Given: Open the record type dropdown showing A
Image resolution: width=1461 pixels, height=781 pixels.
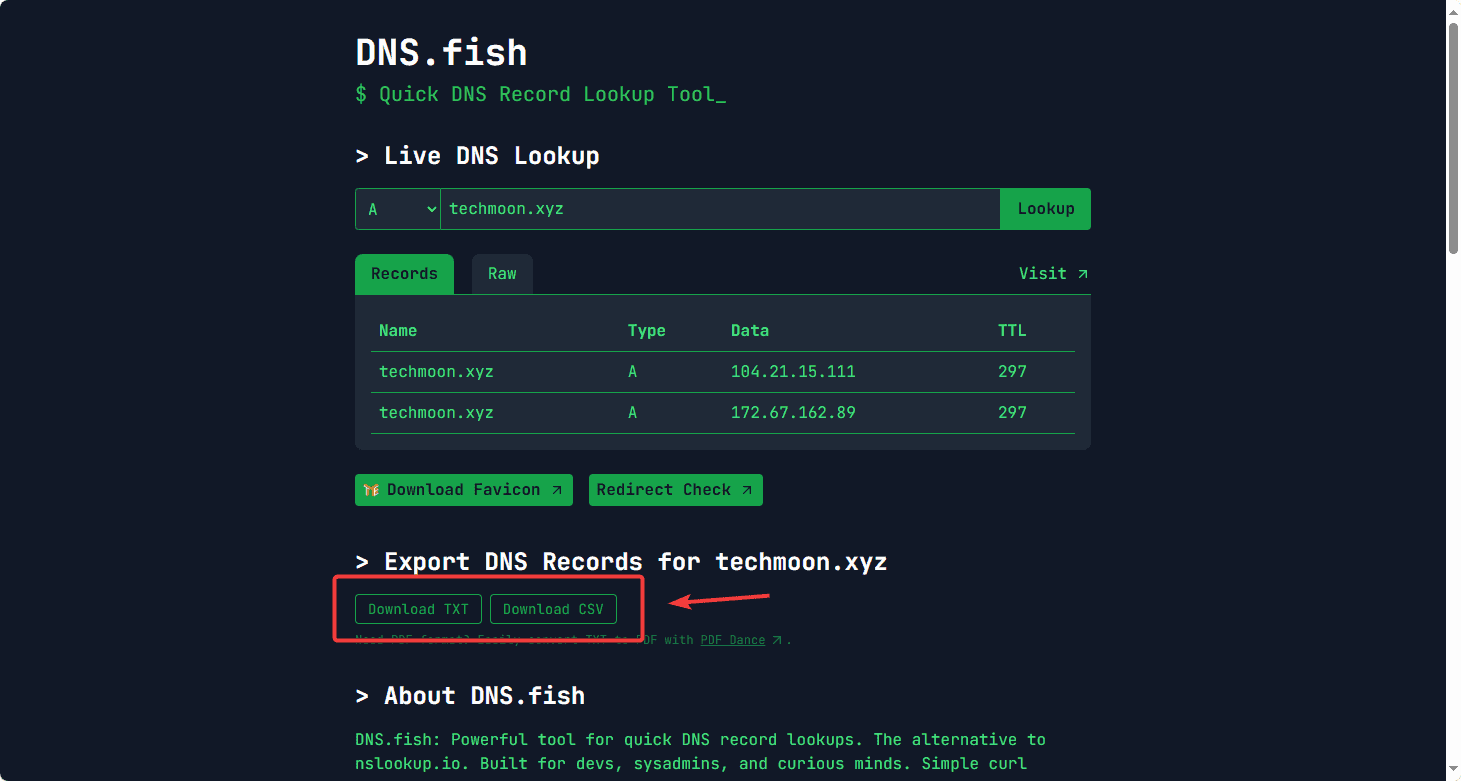Looking at the screenshot, I should (x=398, y=209).
